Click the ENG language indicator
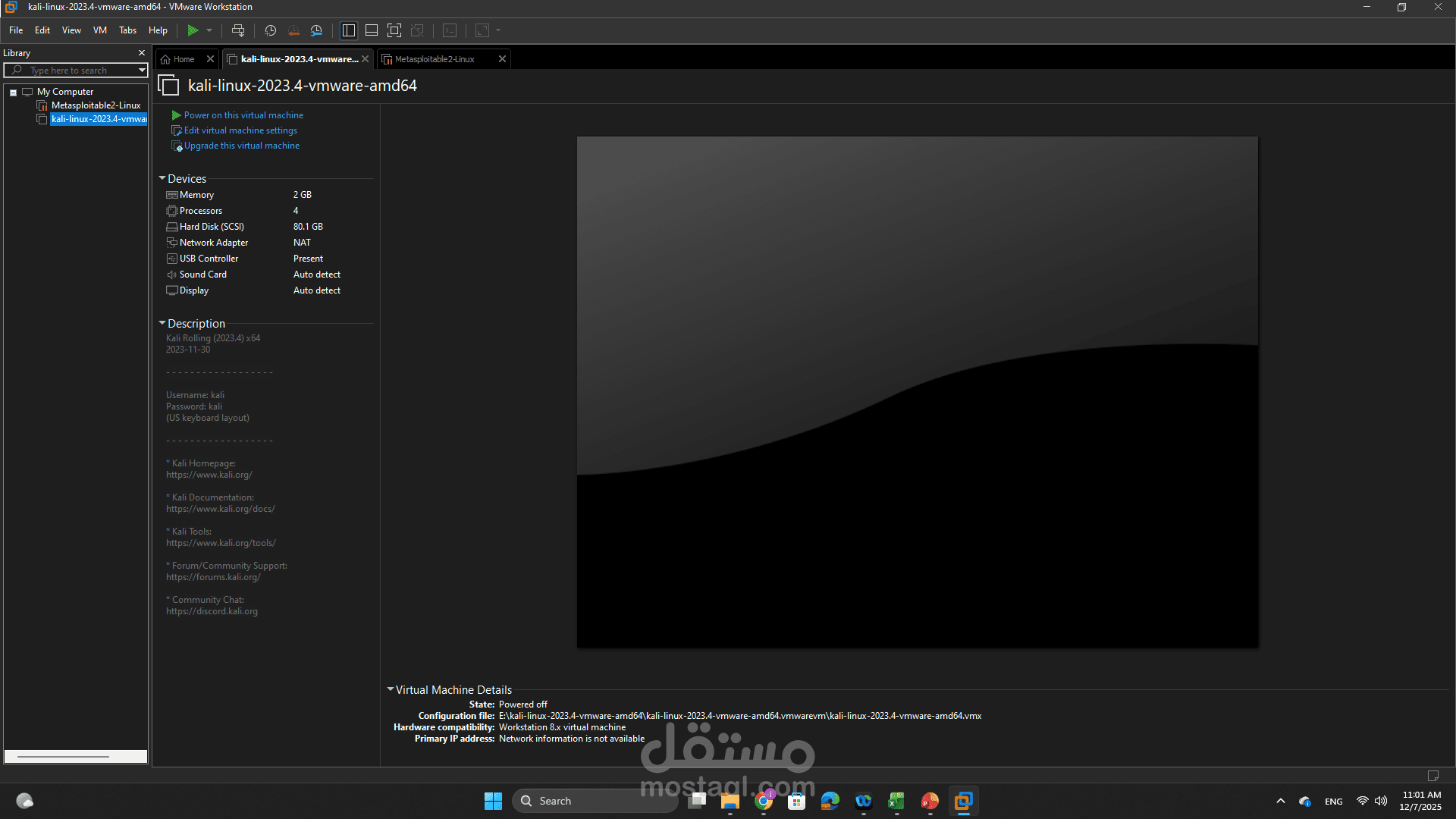The width and height of the screenshot is (1456, 819). (1334, 802)
